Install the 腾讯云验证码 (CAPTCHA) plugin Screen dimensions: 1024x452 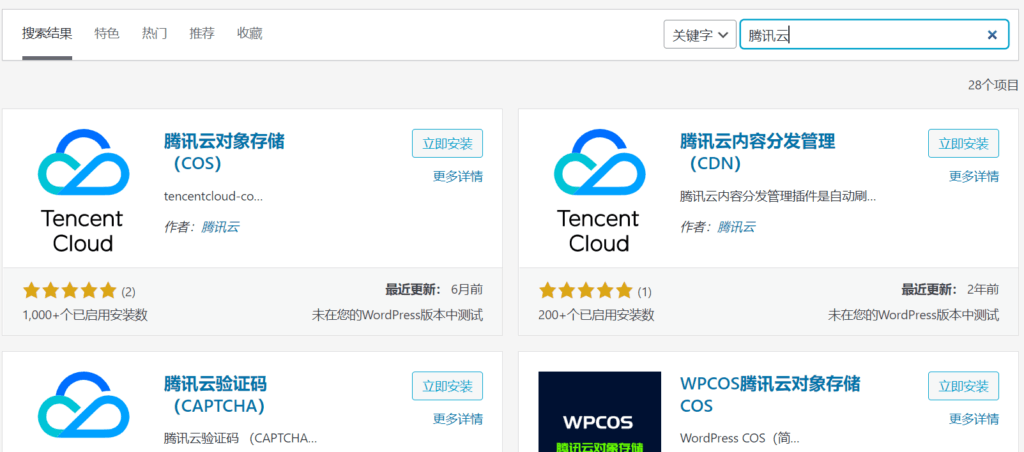tap(447, 386)
